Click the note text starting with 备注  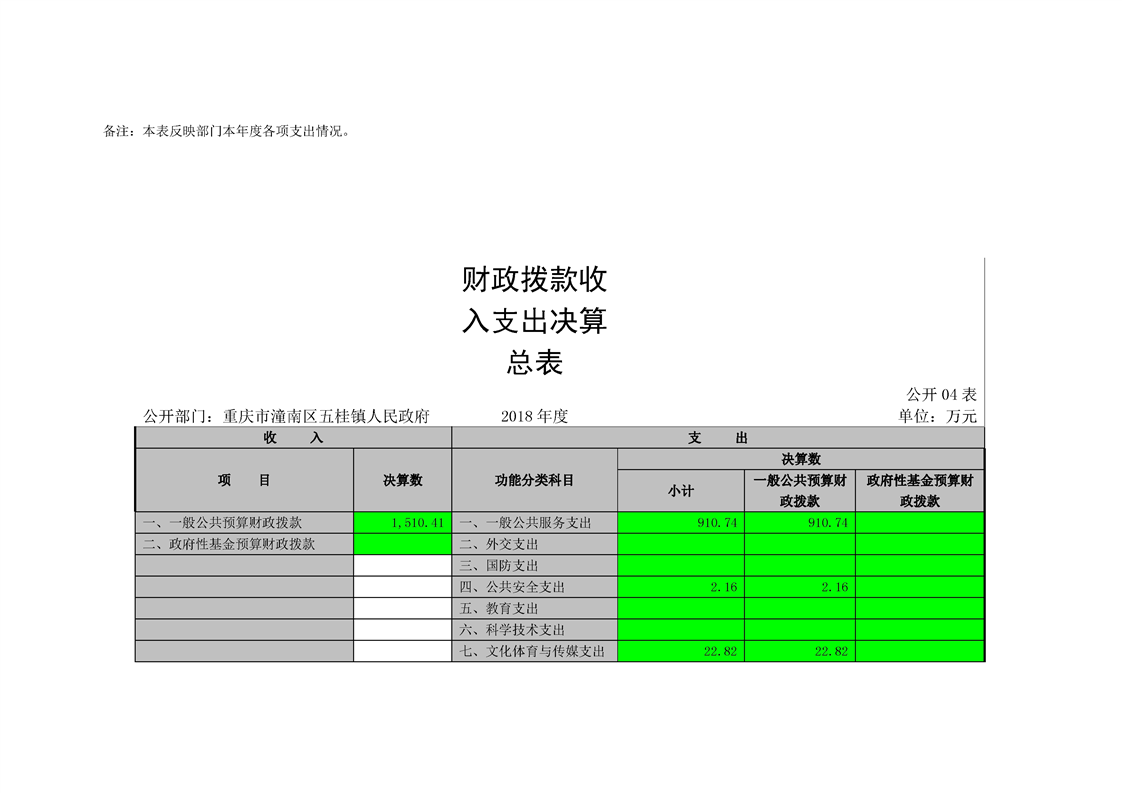(227, 131)
